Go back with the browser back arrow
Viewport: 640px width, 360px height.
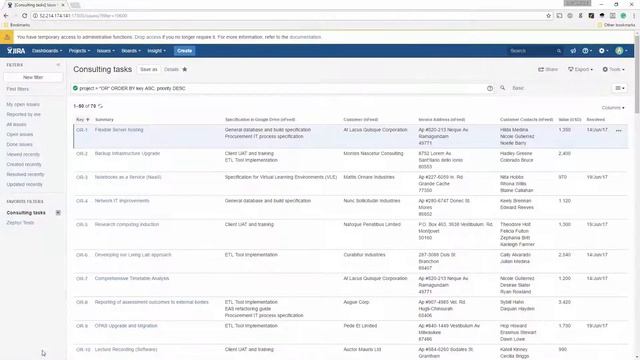[6, 16]
